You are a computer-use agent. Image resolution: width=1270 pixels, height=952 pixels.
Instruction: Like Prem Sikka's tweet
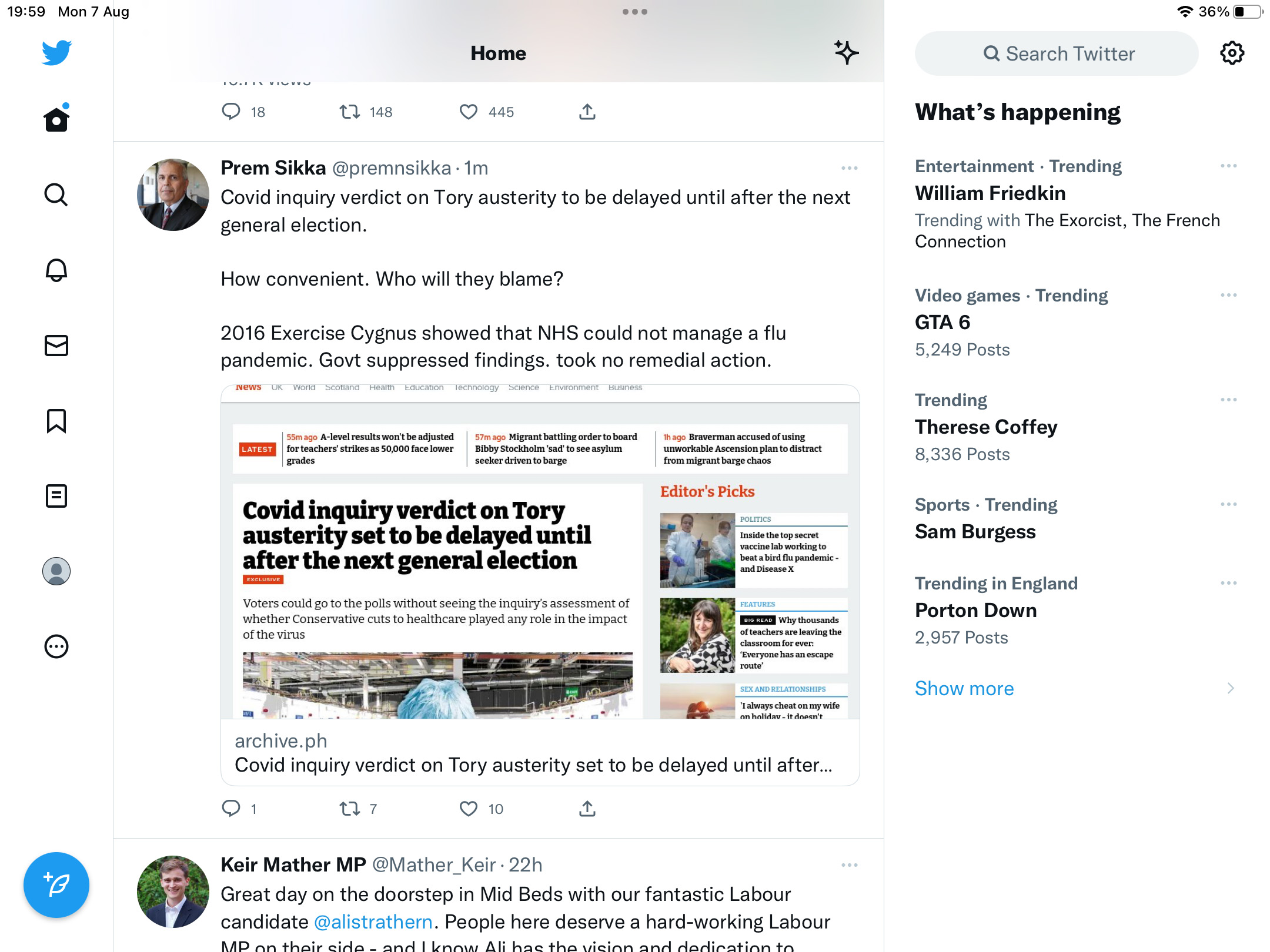pyautogui.click(x=469, y=809)
